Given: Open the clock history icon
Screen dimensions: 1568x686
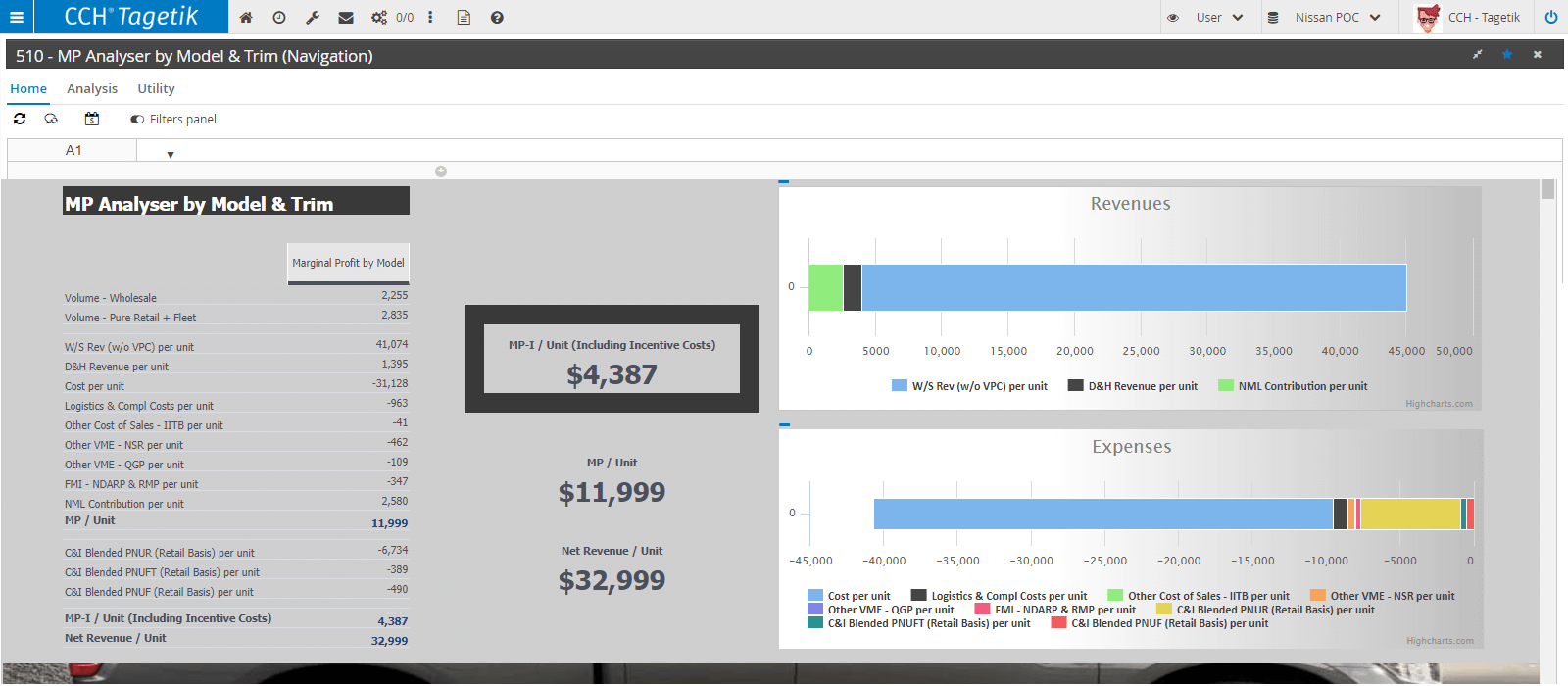Looking at the screenshot, I should [279, 18].
